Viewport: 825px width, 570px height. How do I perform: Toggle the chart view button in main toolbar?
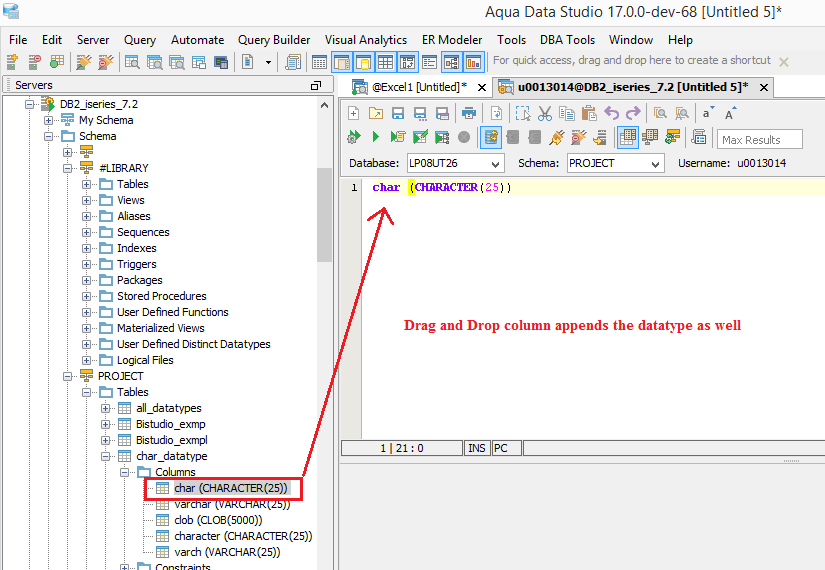pyautogui.click(x=474, y=62)
